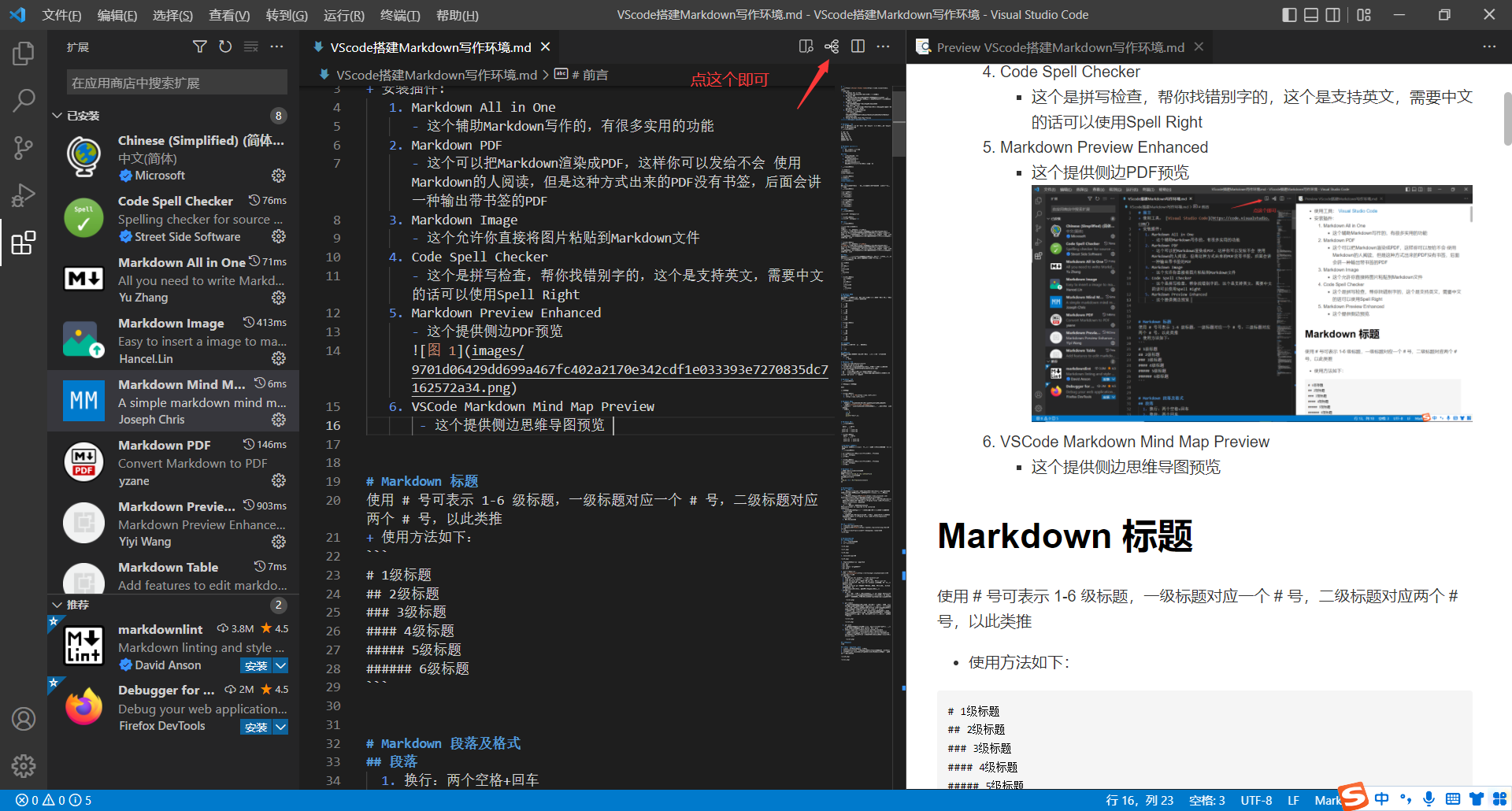Viewport: 1512px width, 811px height.
Task: Switch to the Preview tab
Action: pyautogui.click(x=1060, y=47)
